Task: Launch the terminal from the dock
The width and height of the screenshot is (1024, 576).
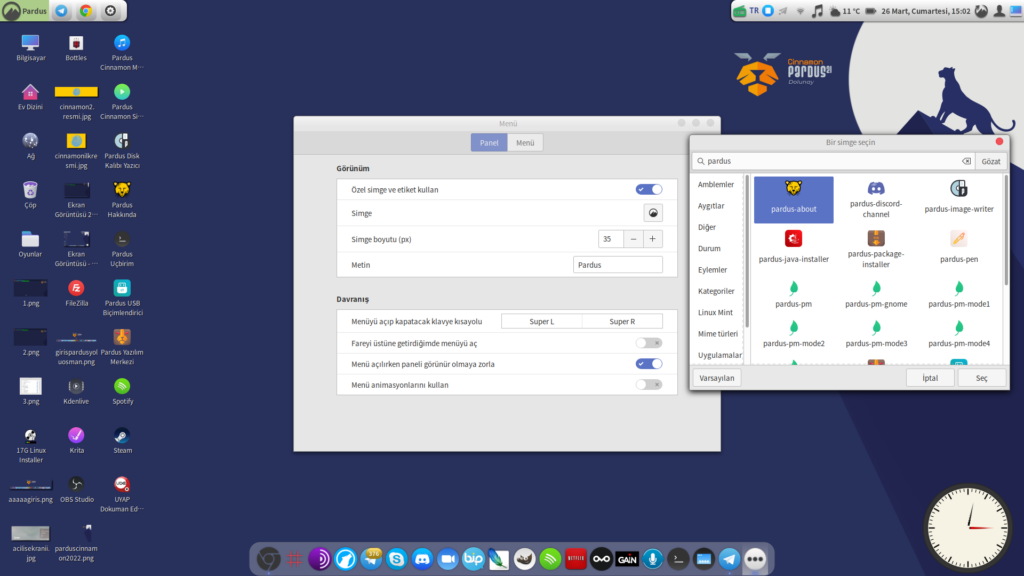Action: (x=678, y=559)
